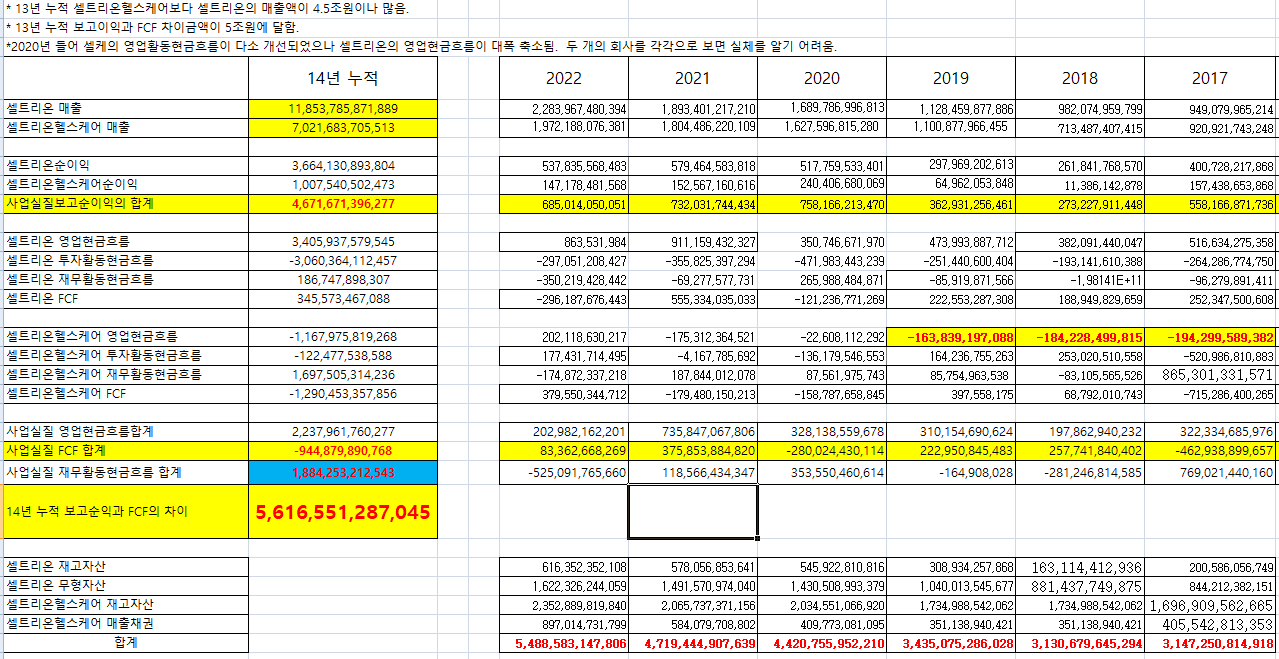The image size is (1279, 659).
Task: Click the '셀트리온 재무활동현금흐름' row label
Action: click(126, 279)
